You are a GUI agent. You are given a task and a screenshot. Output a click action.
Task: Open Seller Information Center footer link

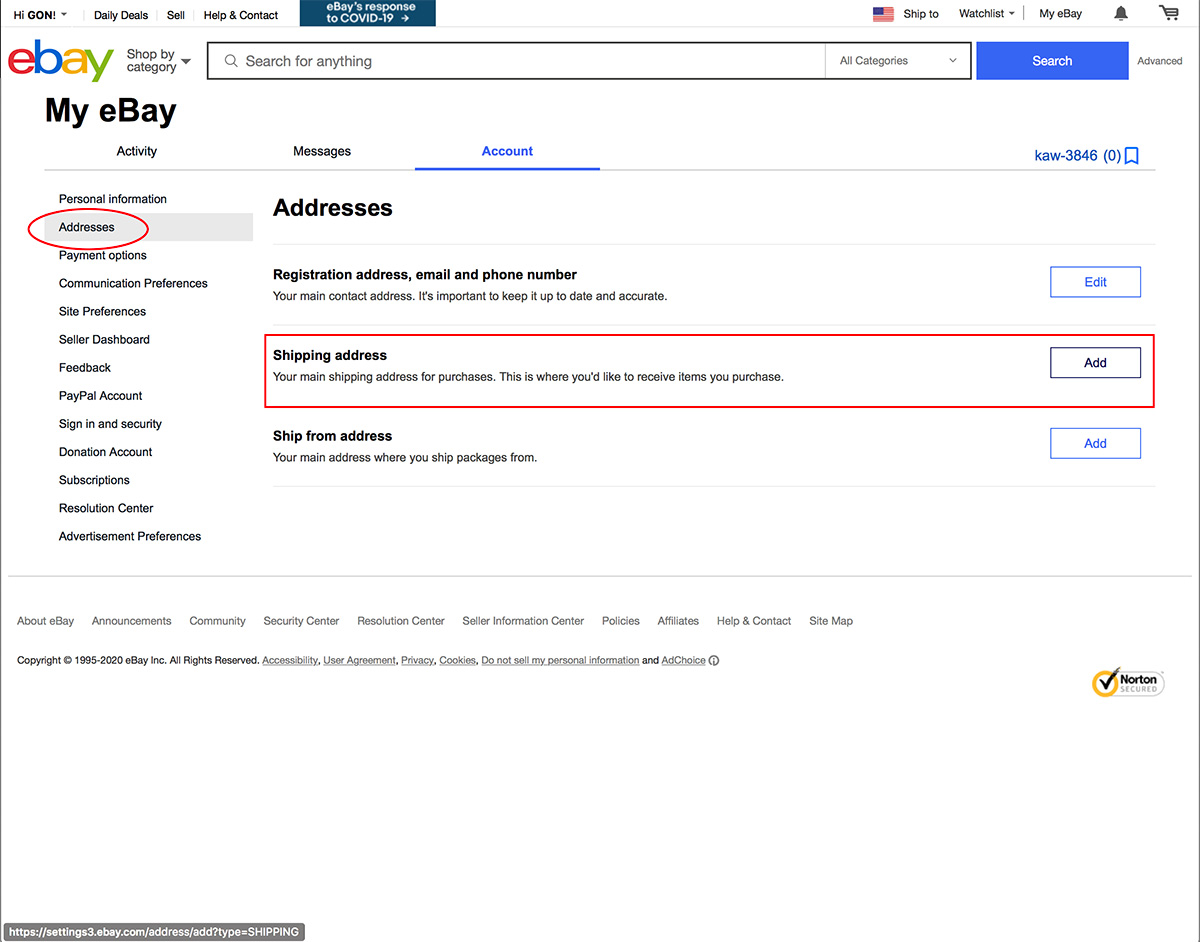tap(523, 621)
